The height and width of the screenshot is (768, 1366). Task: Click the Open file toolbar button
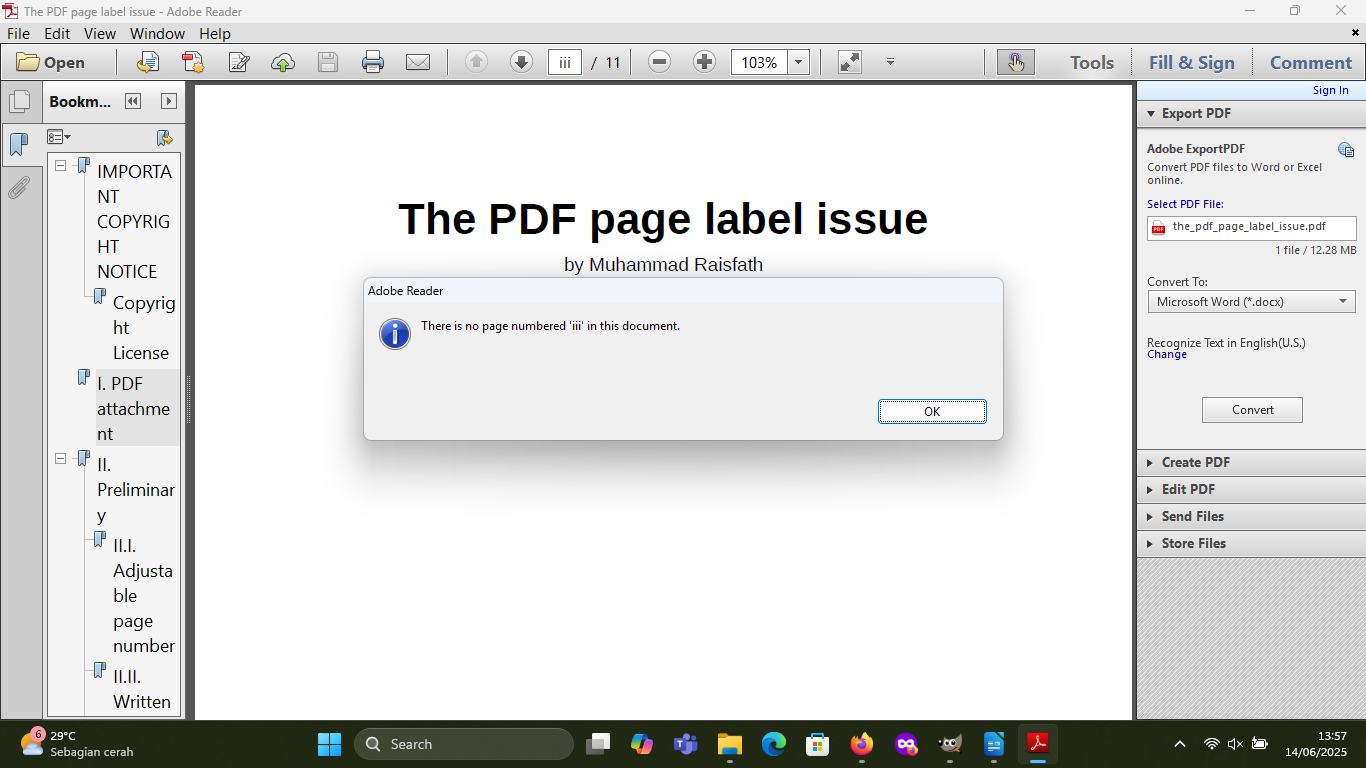pyautogui.click(x=51, y=62)
